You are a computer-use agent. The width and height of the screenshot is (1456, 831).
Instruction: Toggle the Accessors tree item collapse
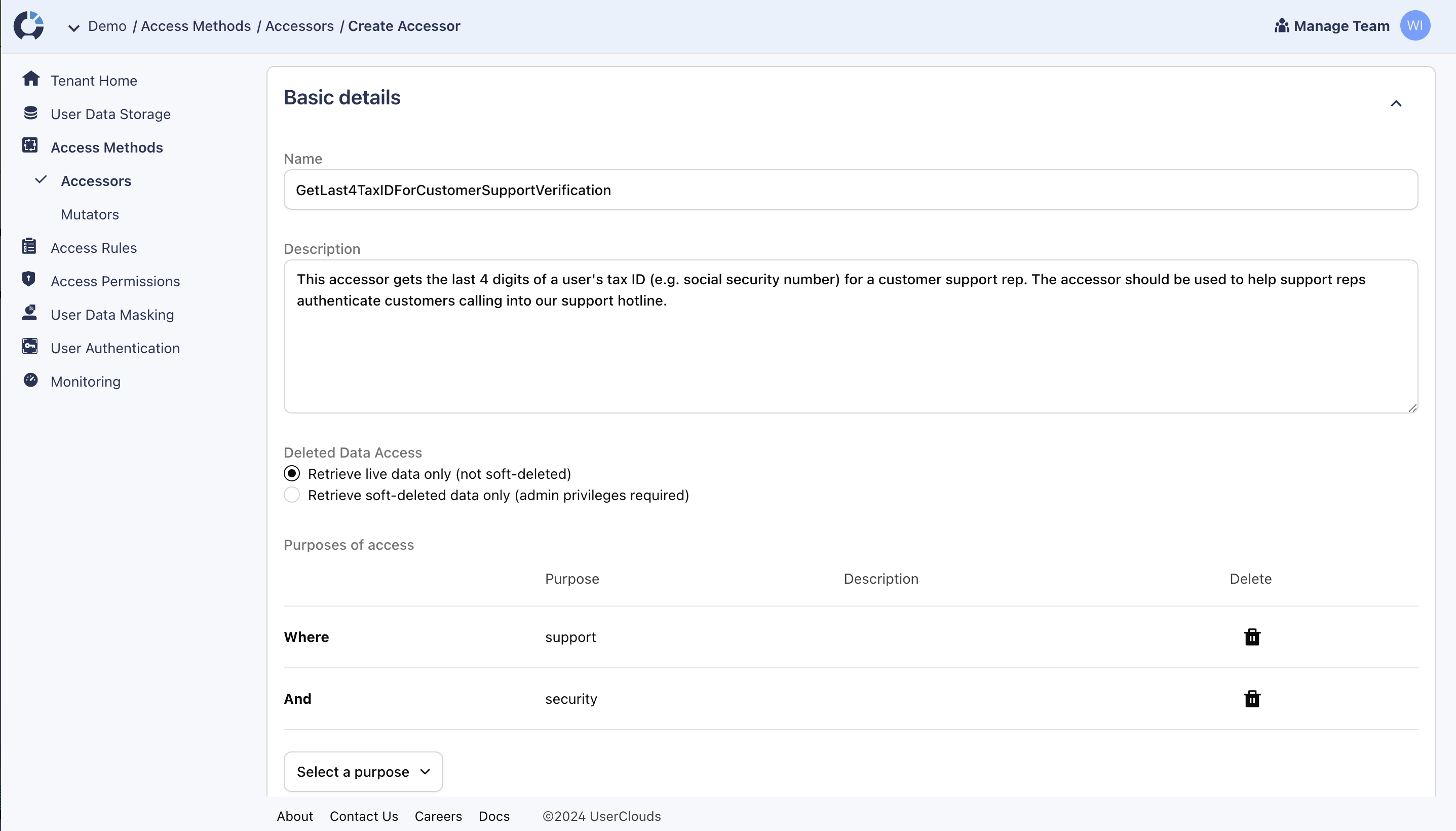pos(41,180)
